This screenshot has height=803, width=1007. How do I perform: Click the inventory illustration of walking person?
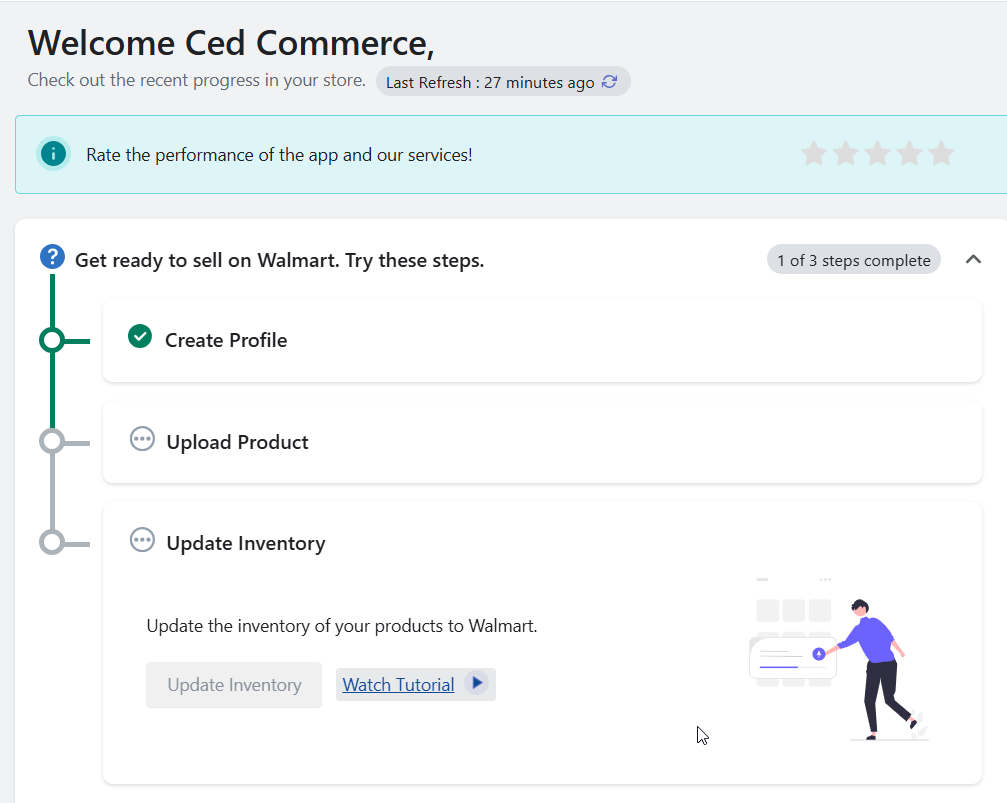point(840,660)
